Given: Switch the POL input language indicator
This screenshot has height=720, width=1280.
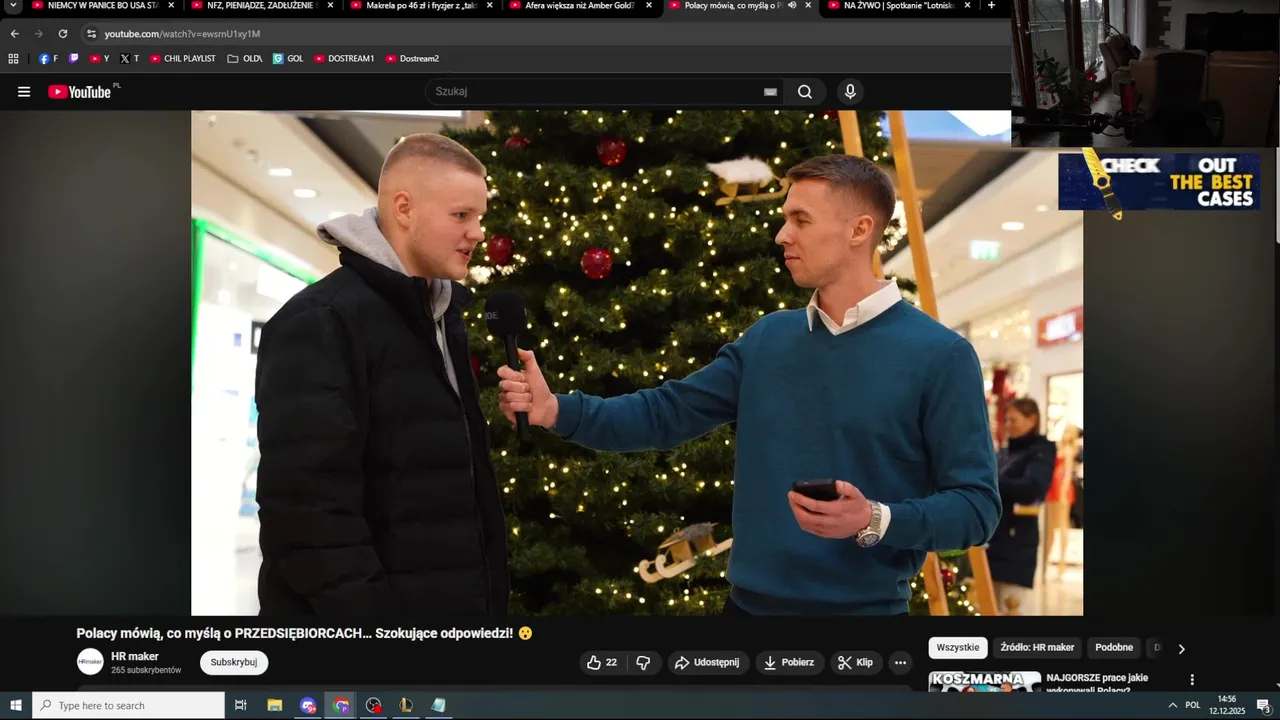Looking at the screenshot, I should click(x=1193, y=705).
